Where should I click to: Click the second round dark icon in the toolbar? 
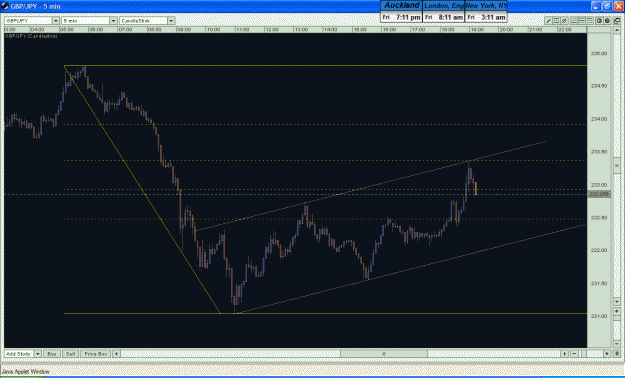(x=607, y=20)
